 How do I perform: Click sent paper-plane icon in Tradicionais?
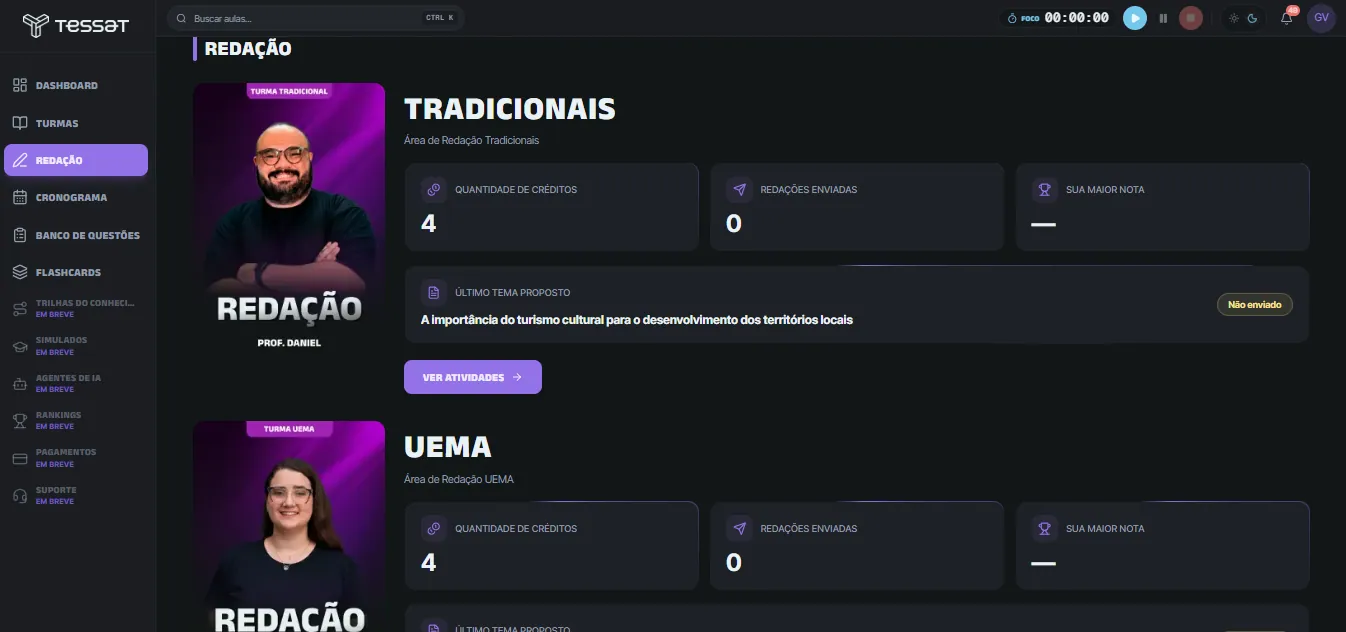[x=739, y=189]
